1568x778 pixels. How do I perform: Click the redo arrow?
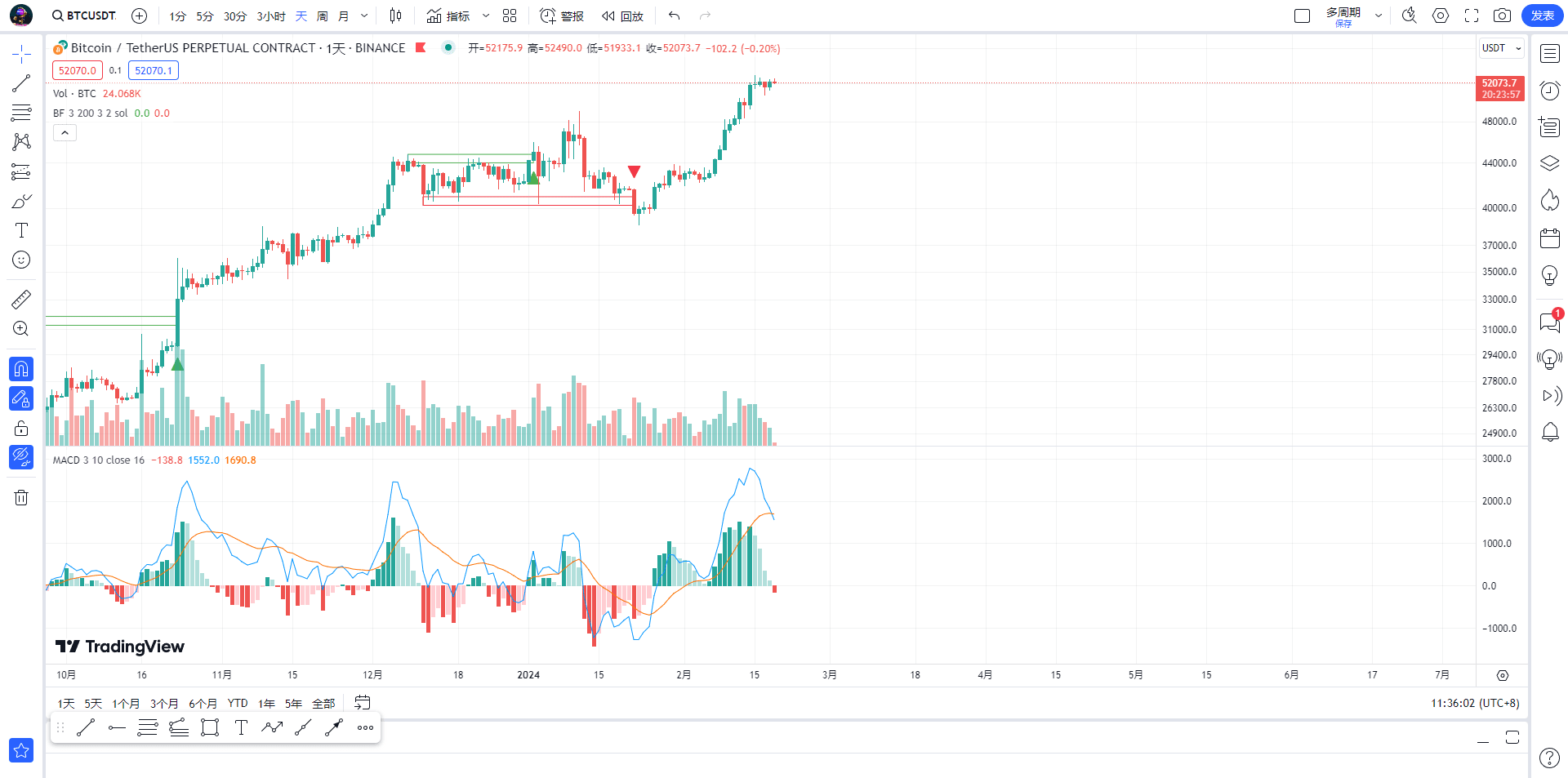(x=706, y=16)
